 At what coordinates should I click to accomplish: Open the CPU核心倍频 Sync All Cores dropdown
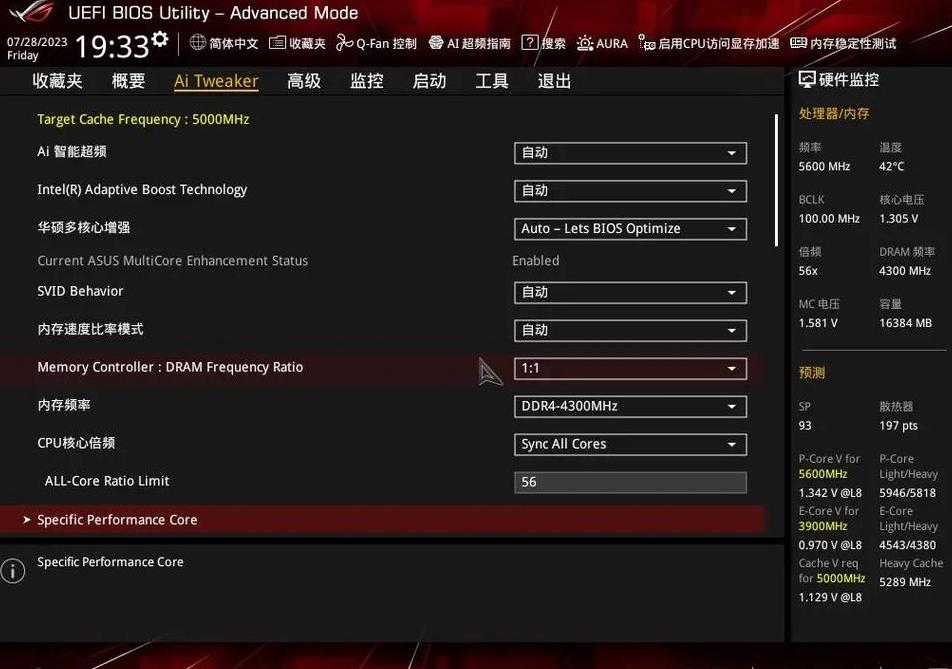click(x=630, y=444)
